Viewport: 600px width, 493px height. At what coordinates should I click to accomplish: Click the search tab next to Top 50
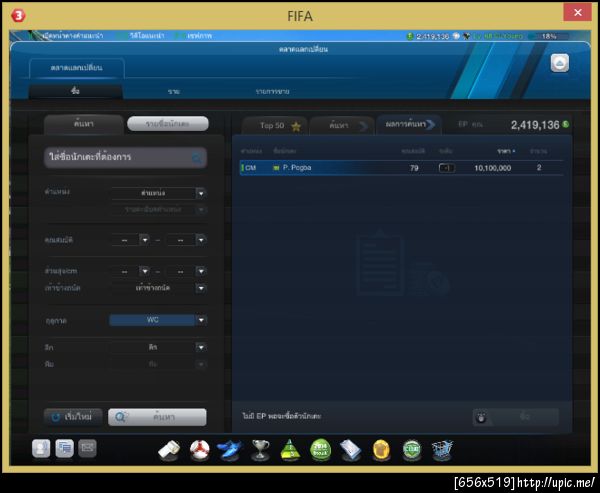(342, 126)
